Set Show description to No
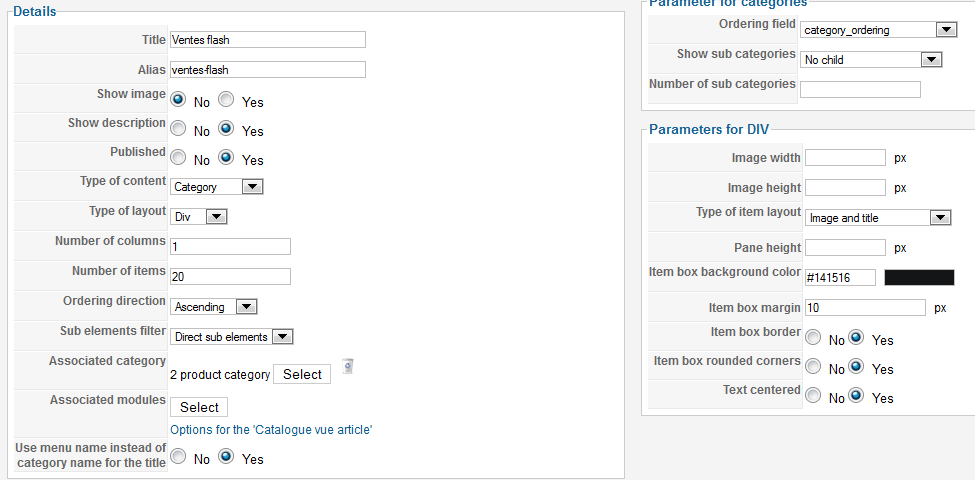Image resolution: width=975 pixels, height=480 pixels. tap(178, 129)
